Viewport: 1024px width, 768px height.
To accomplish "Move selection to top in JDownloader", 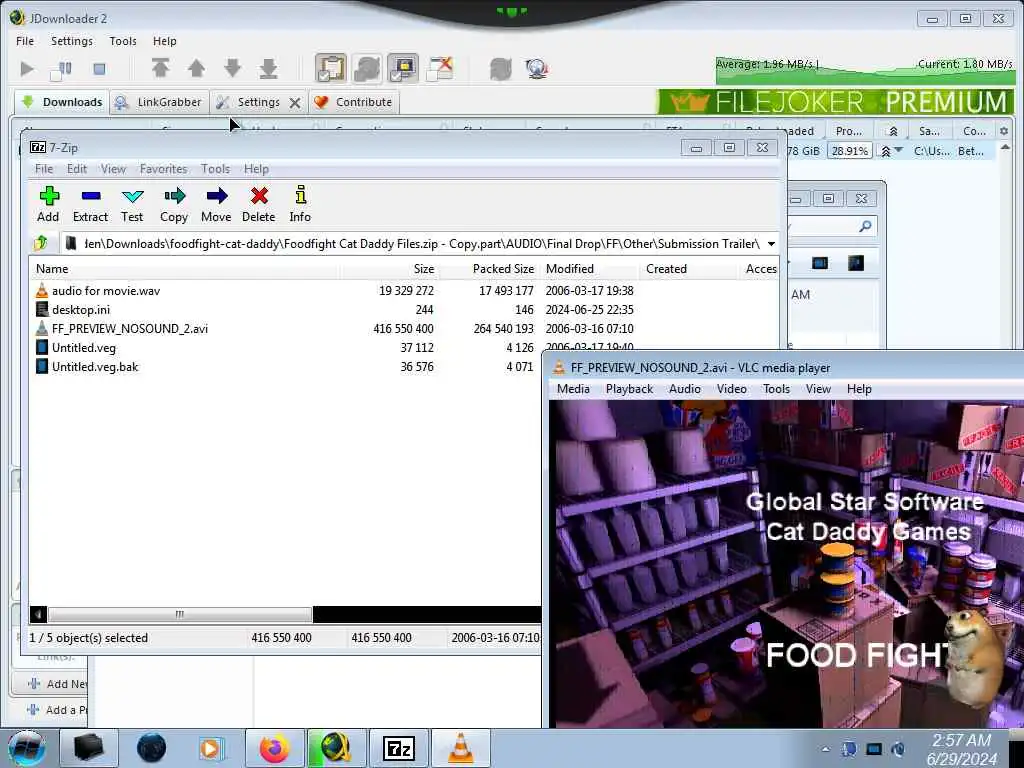I will 161,68.
